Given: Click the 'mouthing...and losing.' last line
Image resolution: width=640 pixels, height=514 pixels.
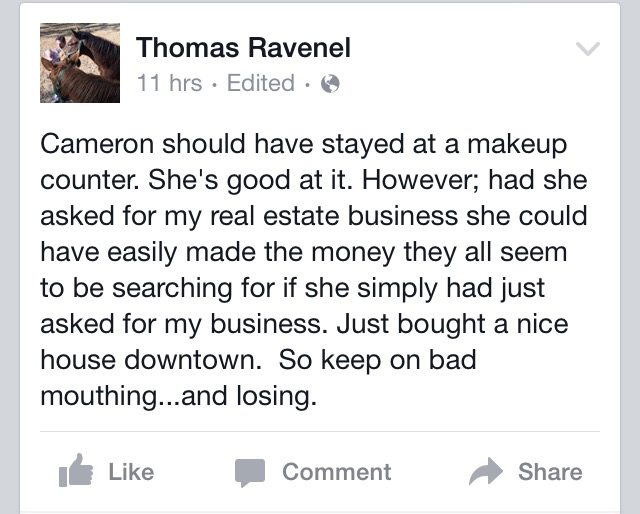Looking at the screenshot, I should [x=178, y=396].
